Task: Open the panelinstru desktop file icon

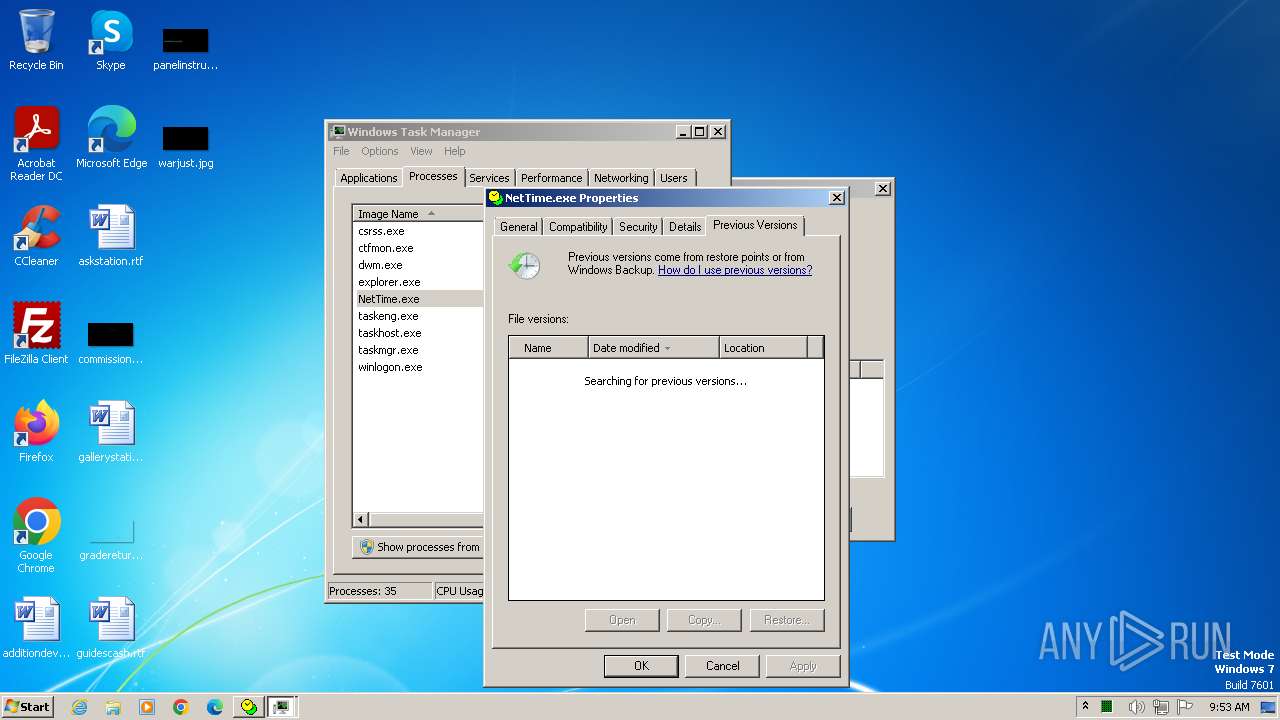Action: point(186,48)
